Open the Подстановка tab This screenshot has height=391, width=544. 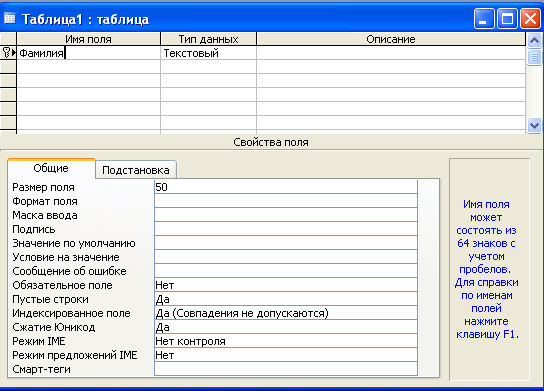[136, 170]
